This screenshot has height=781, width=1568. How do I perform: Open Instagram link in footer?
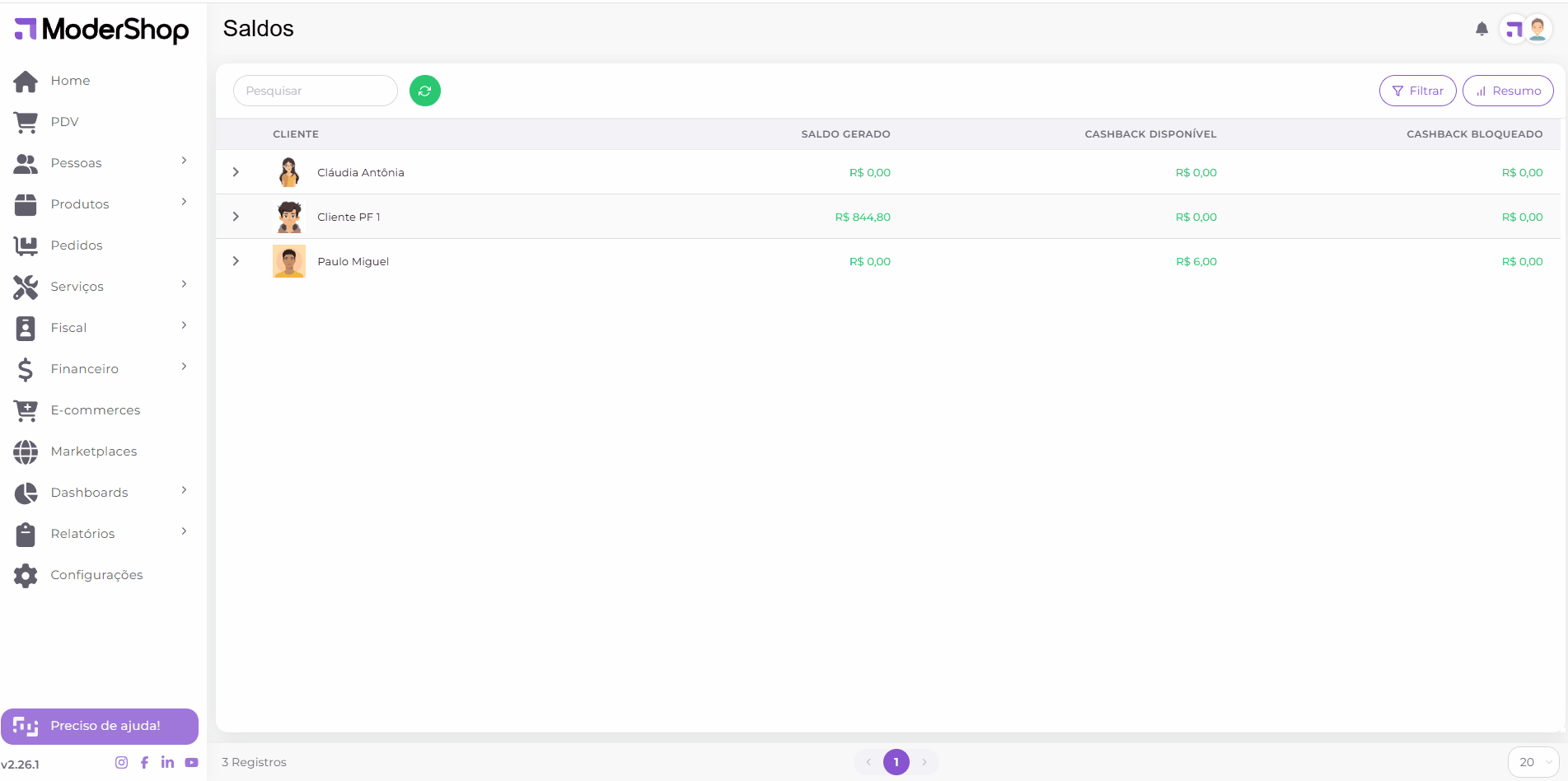[x=121, y=762]
